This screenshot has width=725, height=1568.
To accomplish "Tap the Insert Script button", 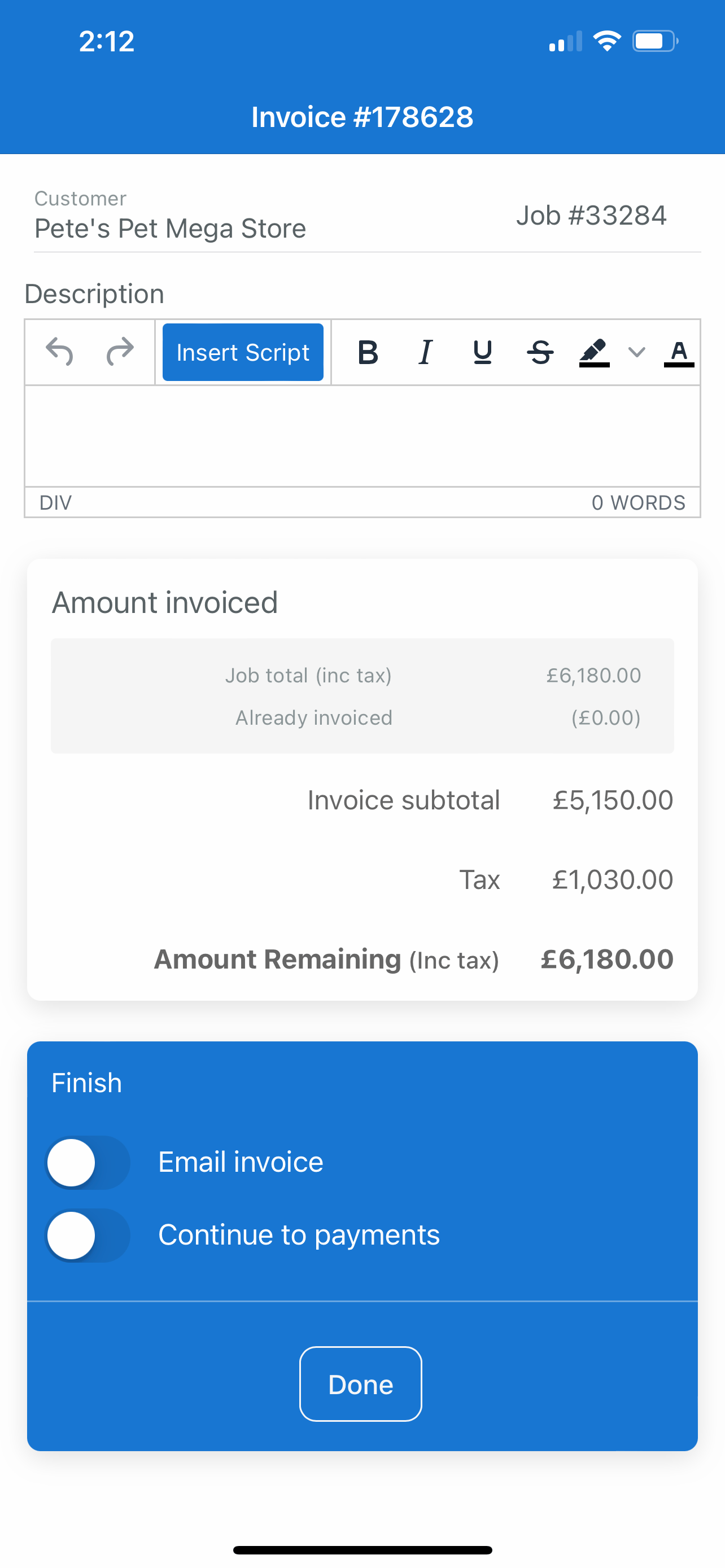I will tap(243, 352).
